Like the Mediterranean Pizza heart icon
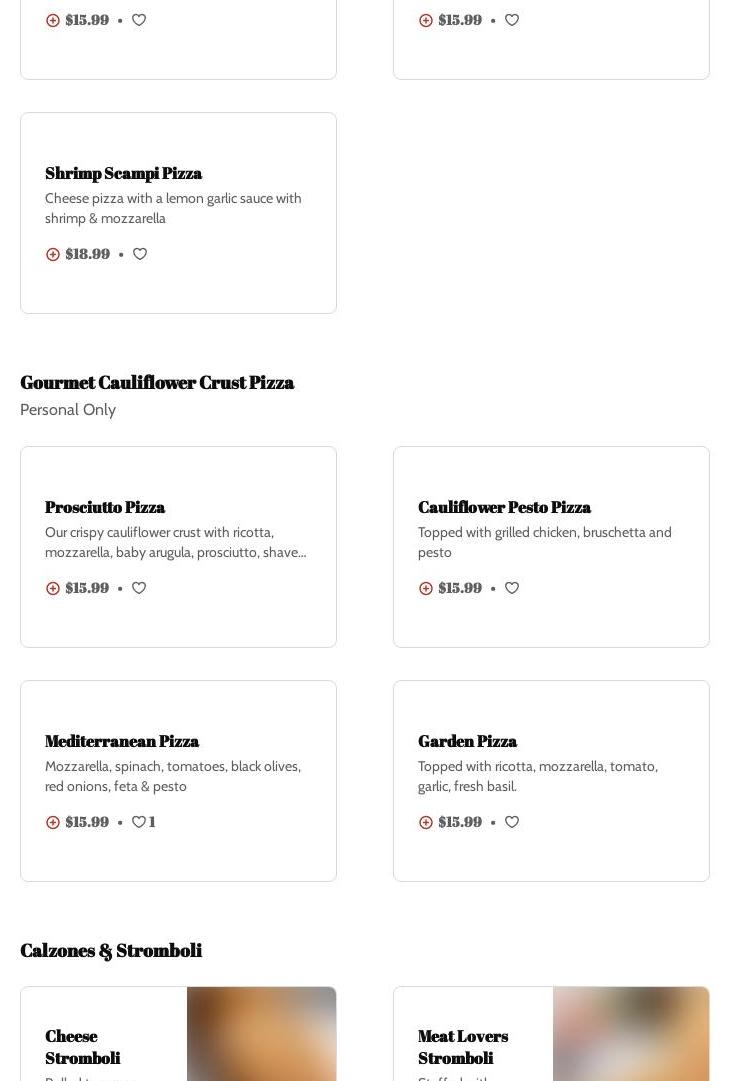Image resolution: width=750 pixels, height=1081 pixels. 139,822
